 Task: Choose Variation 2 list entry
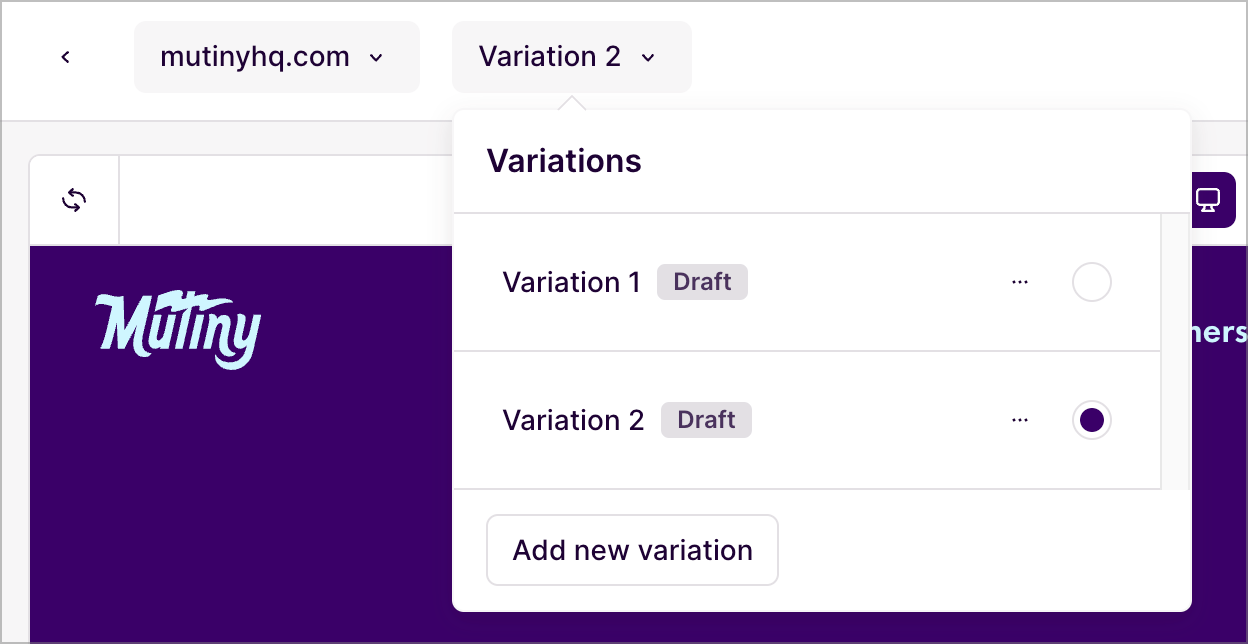(806, 420)
